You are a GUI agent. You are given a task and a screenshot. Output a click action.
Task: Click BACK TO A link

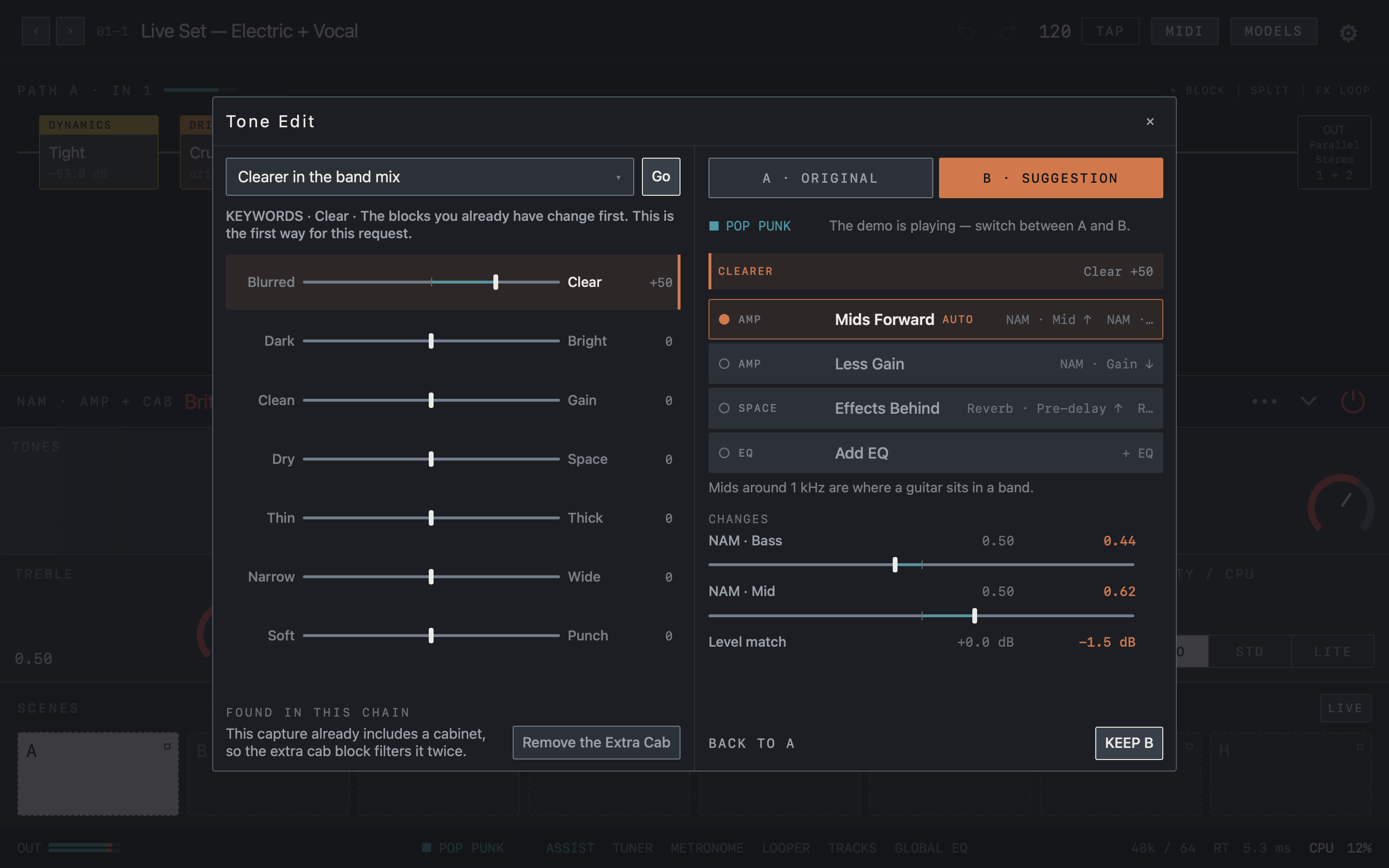tap(751, 744)
